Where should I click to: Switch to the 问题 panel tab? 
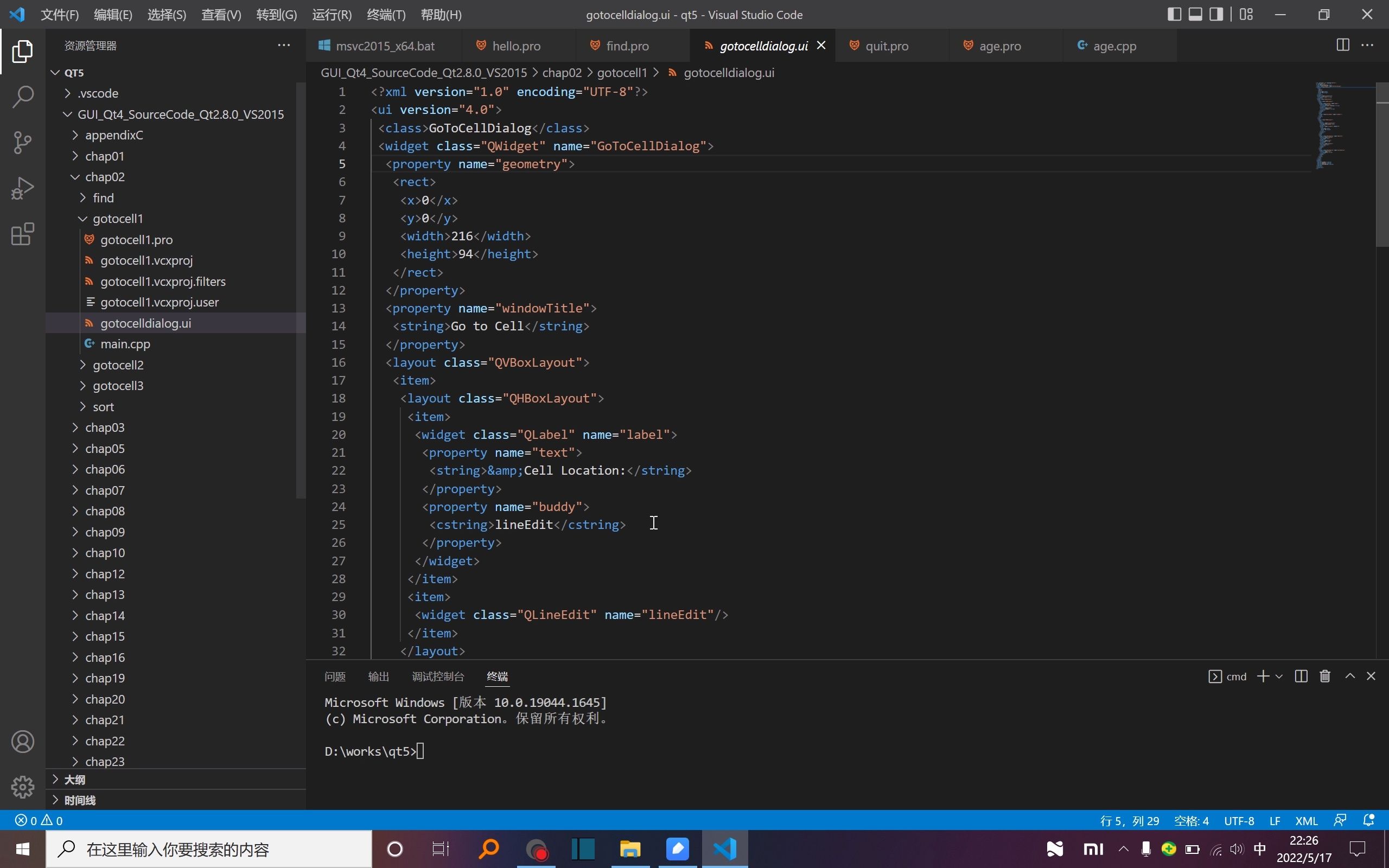pos(335,676)
